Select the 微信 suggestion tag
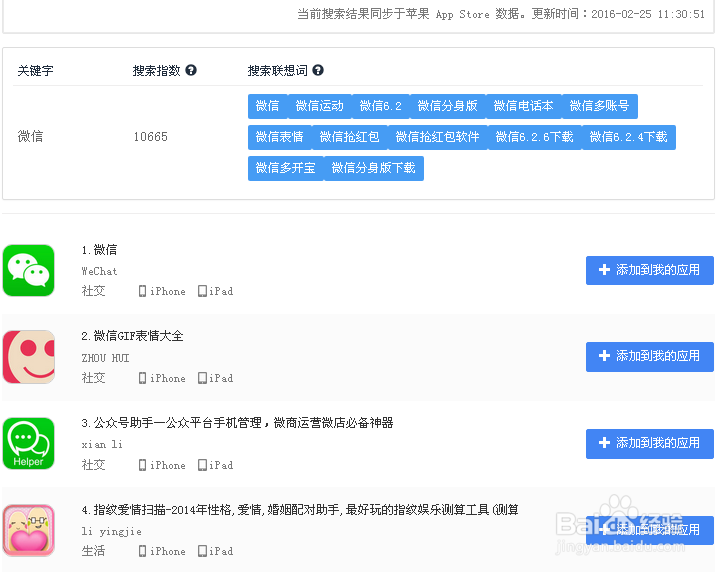Viewport: 724px width, 572px height. click(267, 106)
